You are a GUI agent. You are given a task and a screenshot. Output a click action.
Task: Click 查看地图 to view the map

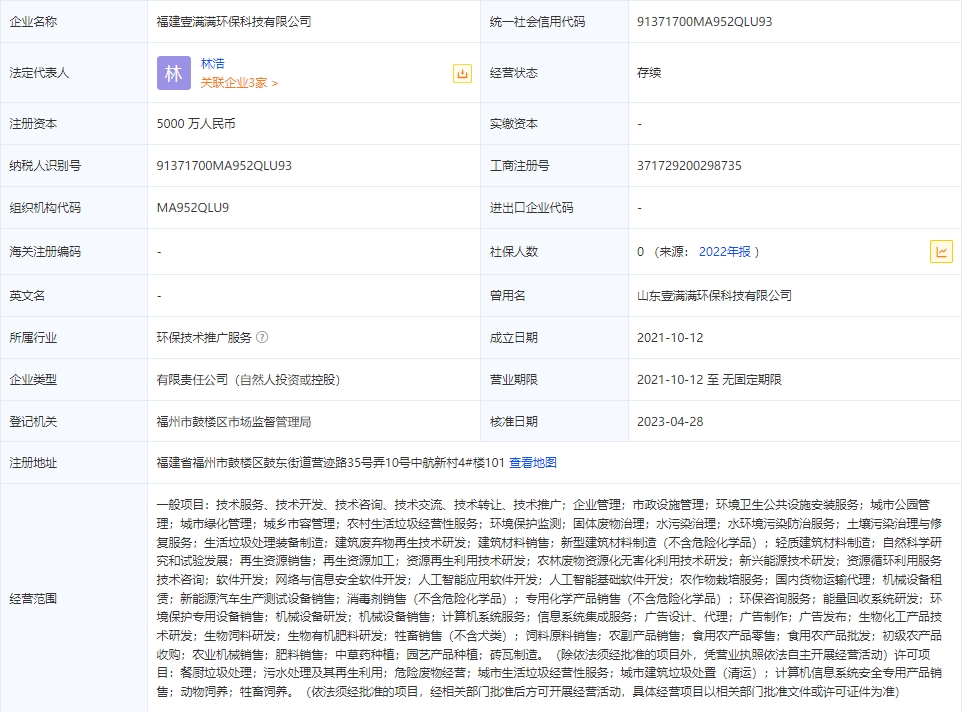point(533,463)
